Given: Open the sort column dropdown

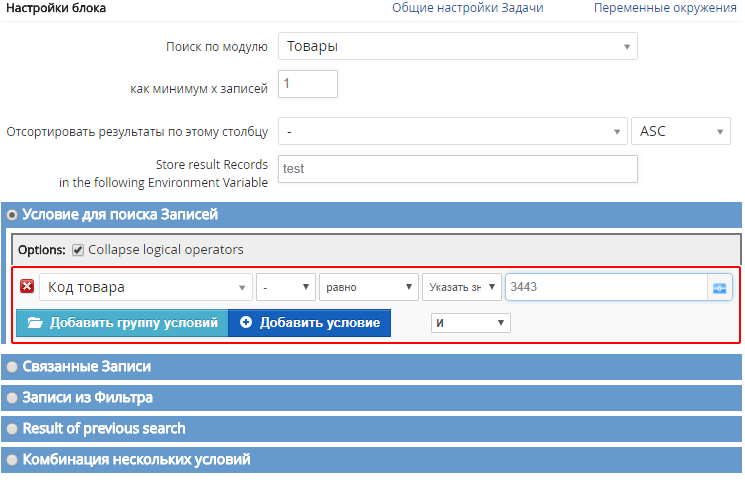Looking at the screenshot, I should click(x=452, y=131).
